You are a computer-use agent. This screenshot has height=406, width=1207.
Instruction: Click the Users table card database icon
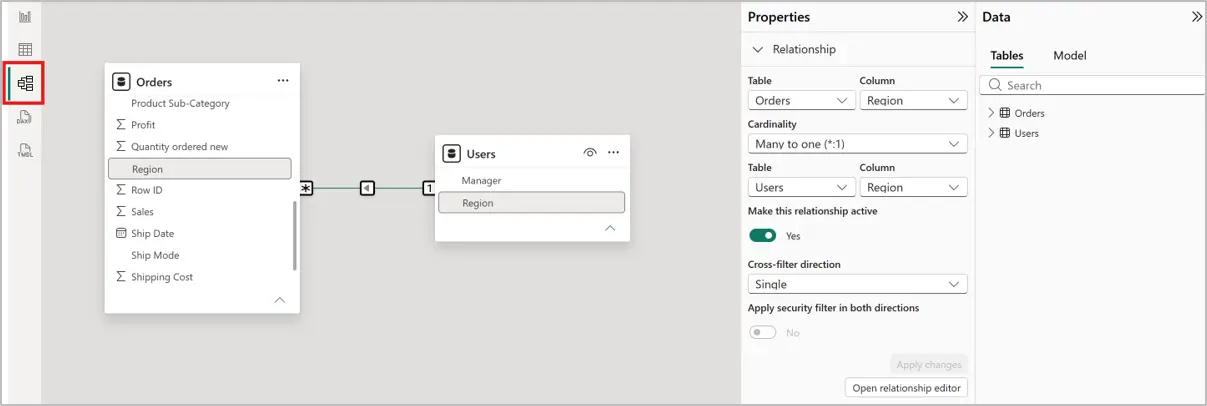tap(452, 154)
